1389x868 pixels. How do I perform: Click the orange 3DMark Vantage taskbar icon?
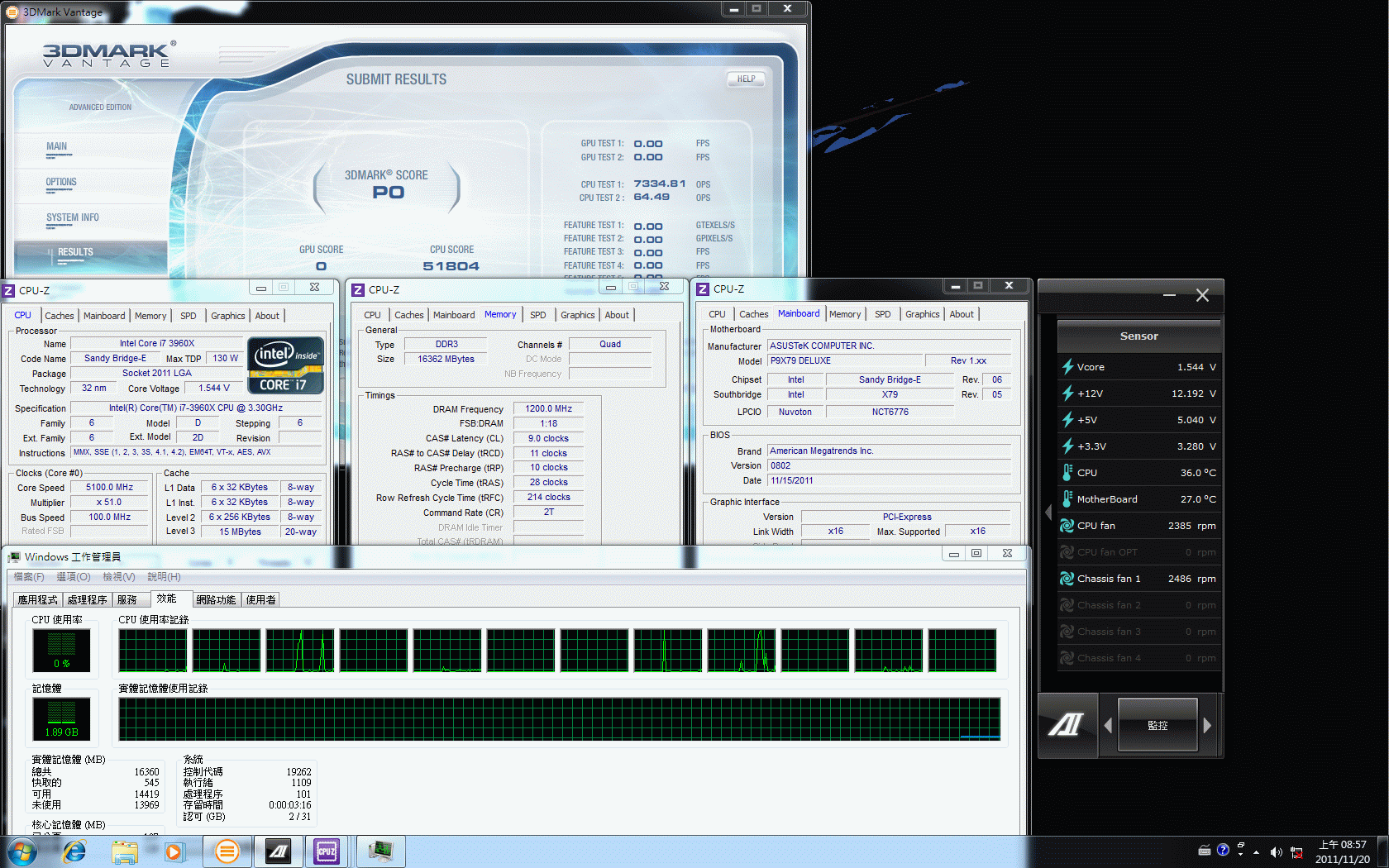pos(227,851)
